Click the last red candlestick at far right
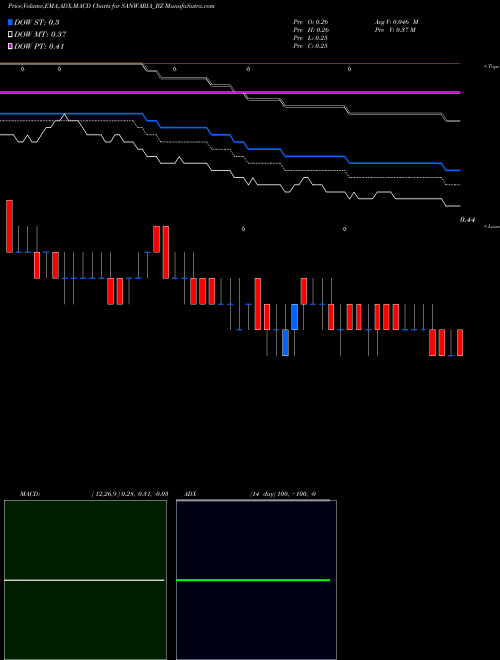500x660 pixels. point(460,343)
